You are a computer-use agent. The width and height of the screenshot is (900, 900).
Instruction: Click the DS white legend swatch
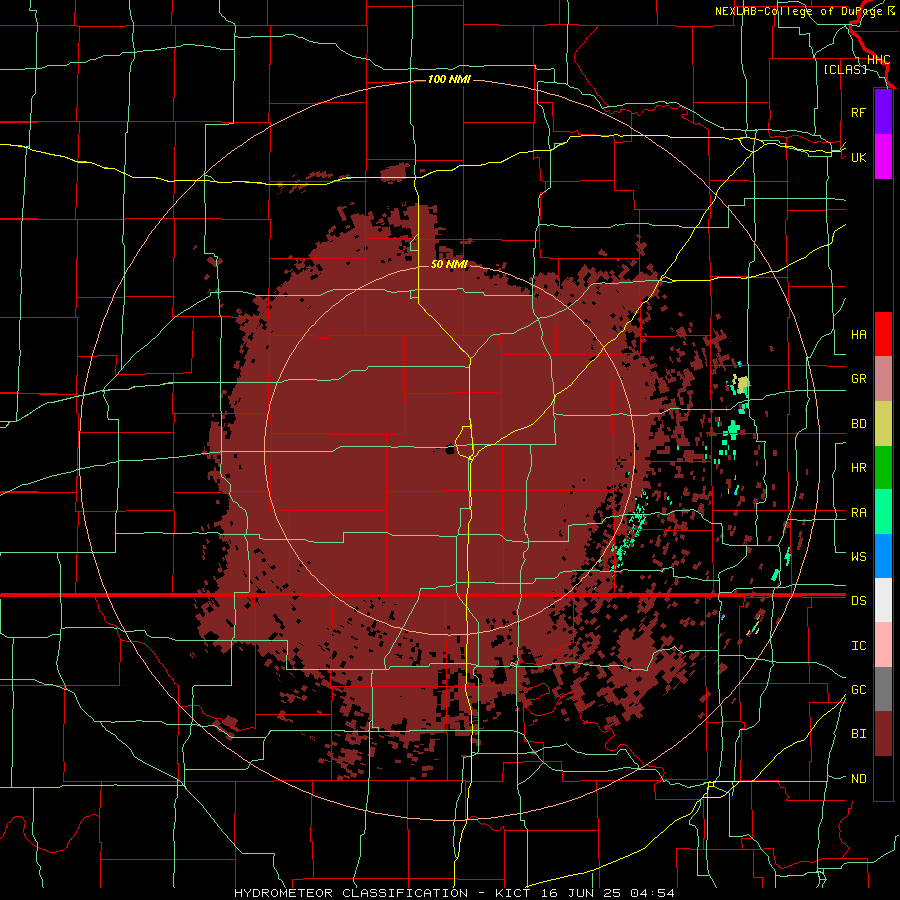(x=883, y=600)
